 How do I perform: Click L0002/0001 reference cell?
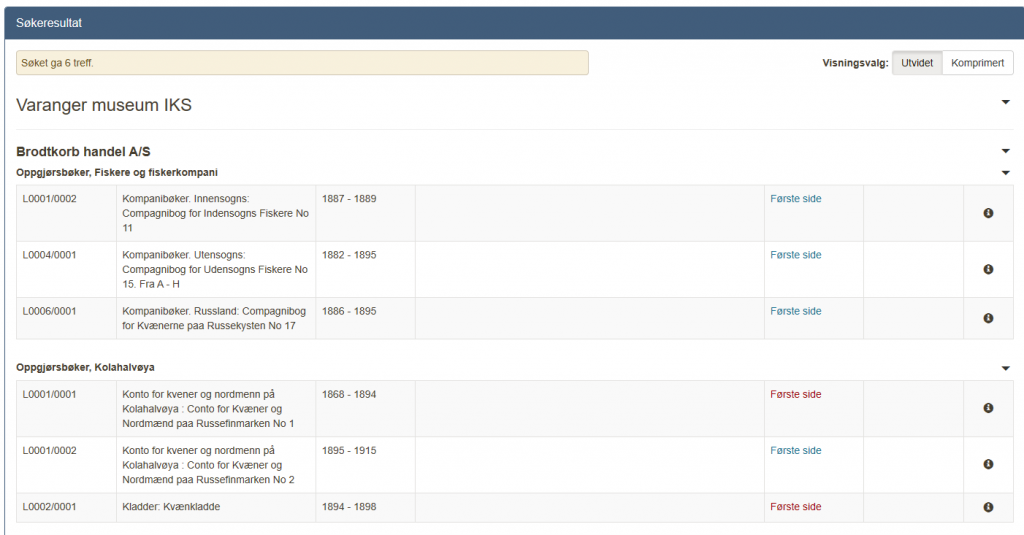(67, 508)
